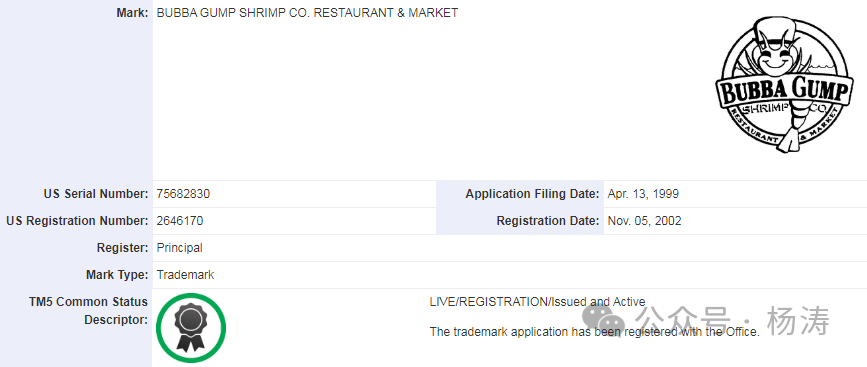The width and height of the screenshot is (867, 367).
Task: Select the US Serial Number 75682830
Action: (183, 194)
